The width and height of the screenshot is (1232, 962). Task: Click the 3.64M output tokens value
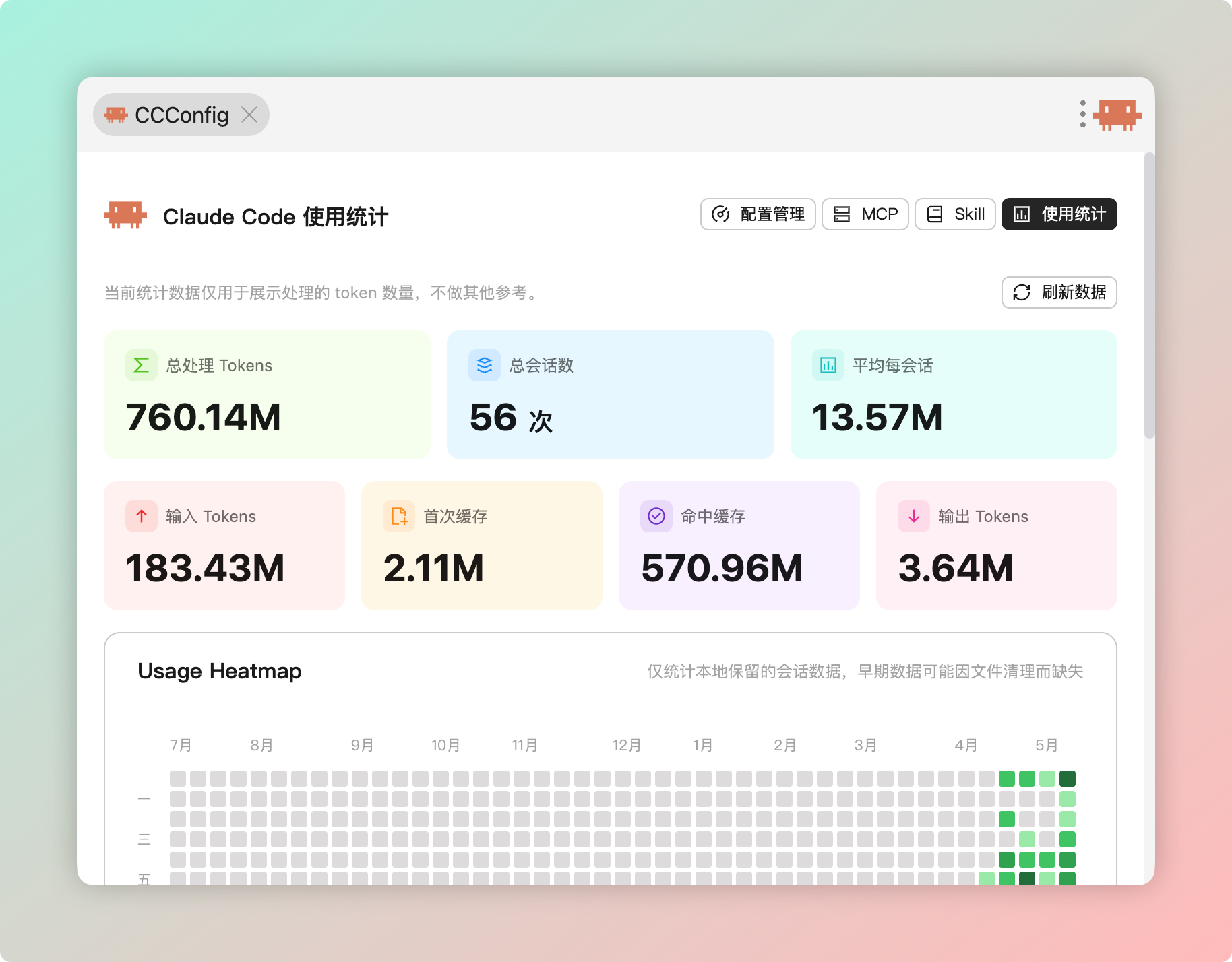(x=956, y=568)
